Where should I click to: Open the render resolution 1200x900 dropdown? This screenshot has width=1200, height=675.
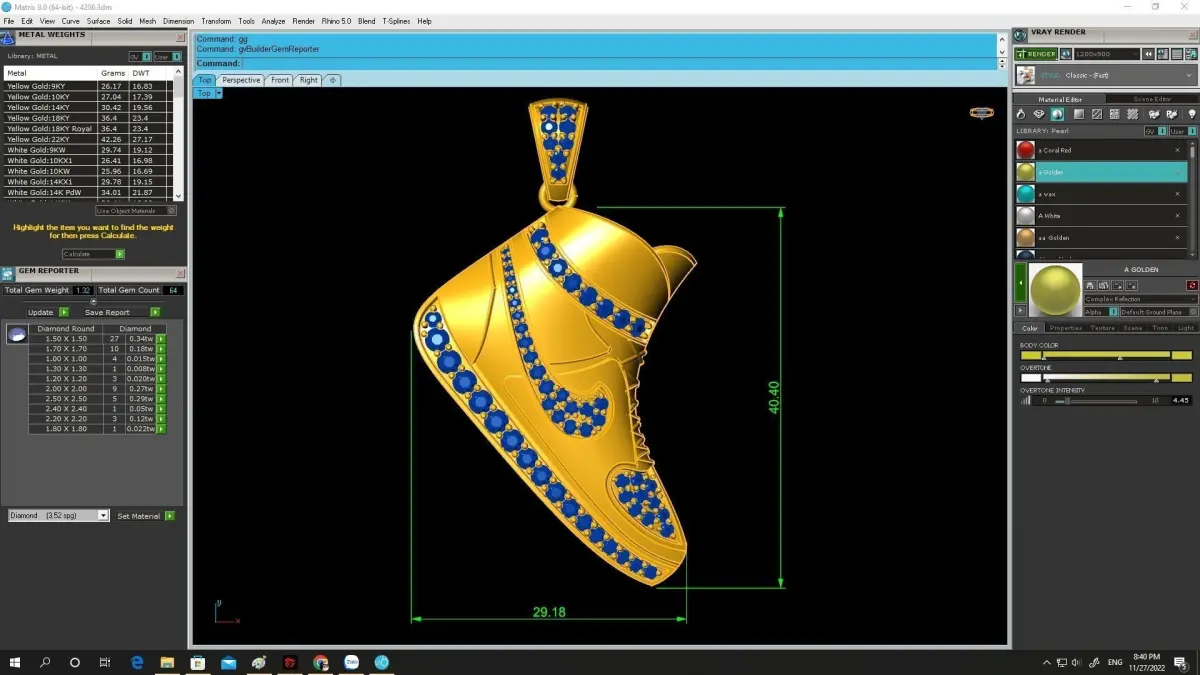(1106, 54)
